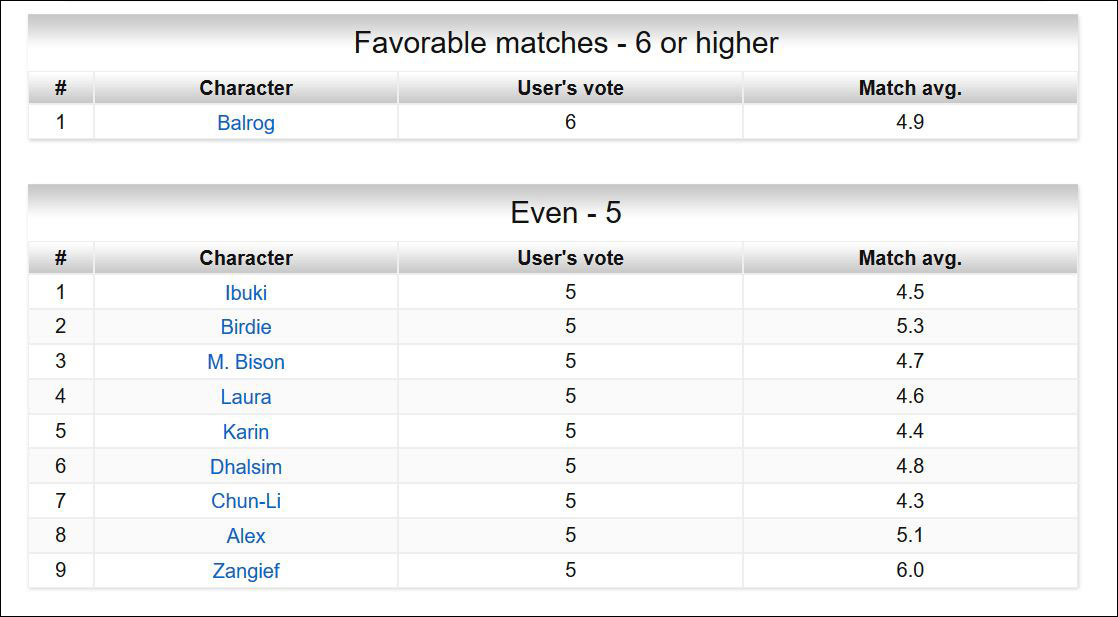Viewport: 1118px width, 617px height.
Task: Open the Alex character page
Action: pos(245,536)
